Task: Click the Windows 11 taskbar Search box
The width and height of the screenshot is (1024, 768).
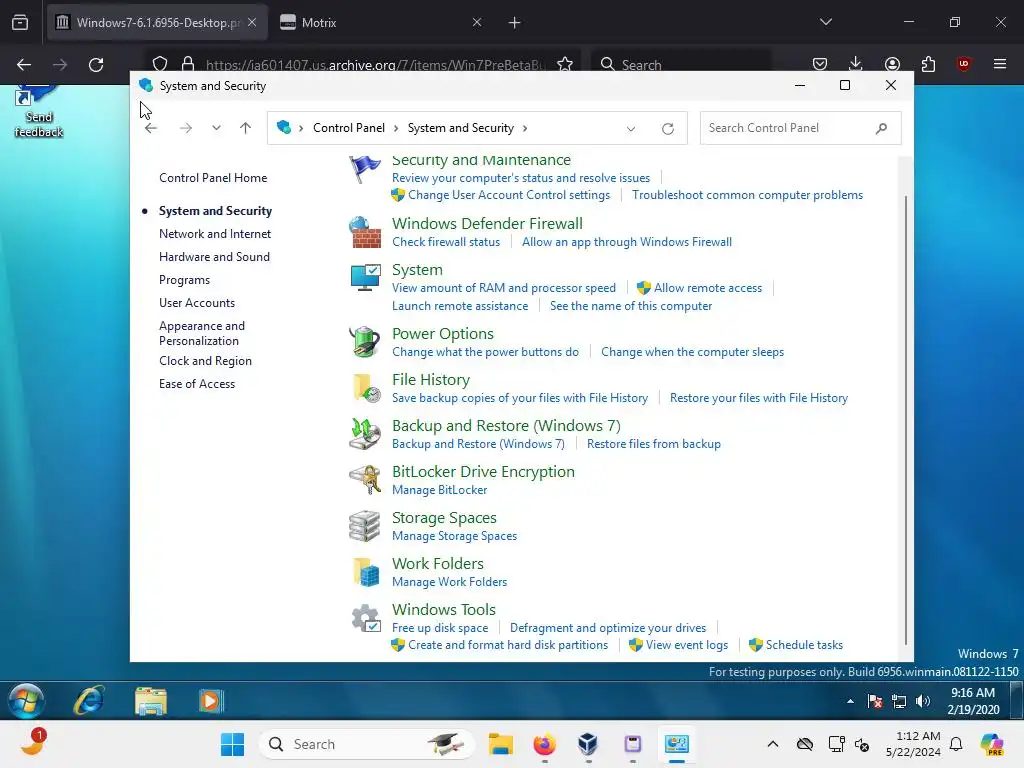Action: tap(367, 744)
